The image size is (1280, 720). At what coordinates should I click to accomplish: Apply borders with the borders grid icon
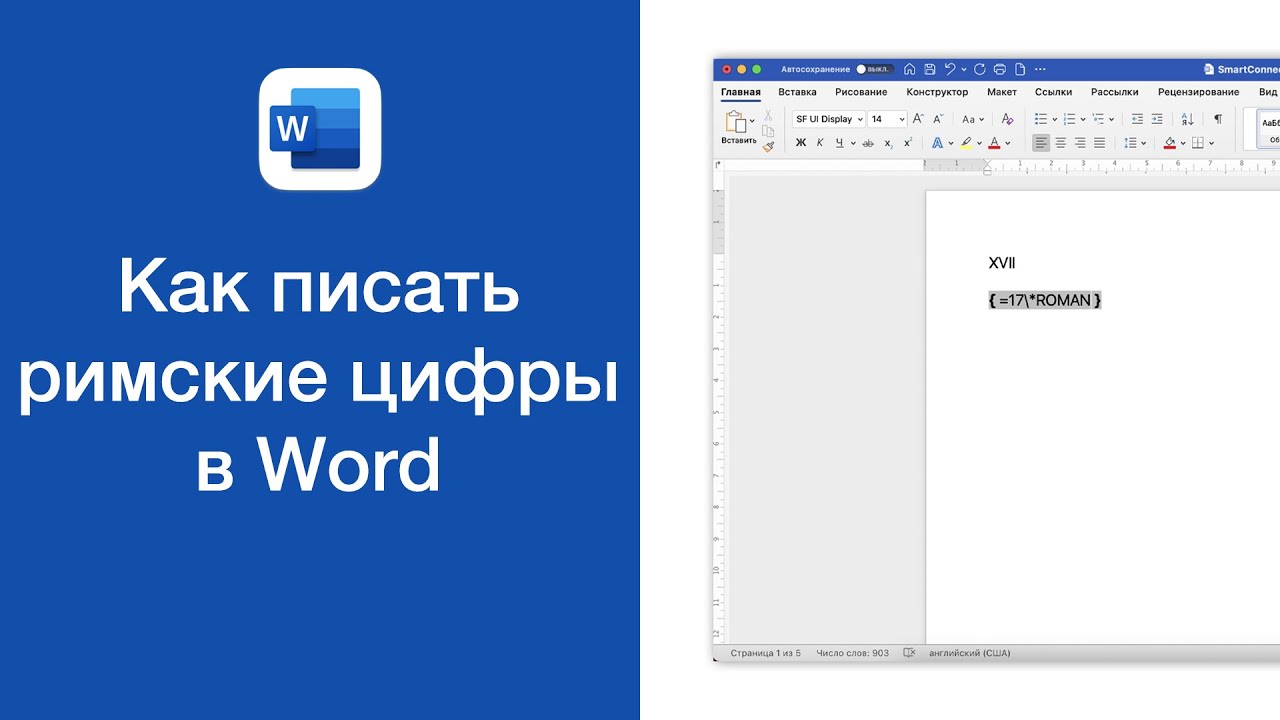pyautogui.click(x=1198, y=143)
